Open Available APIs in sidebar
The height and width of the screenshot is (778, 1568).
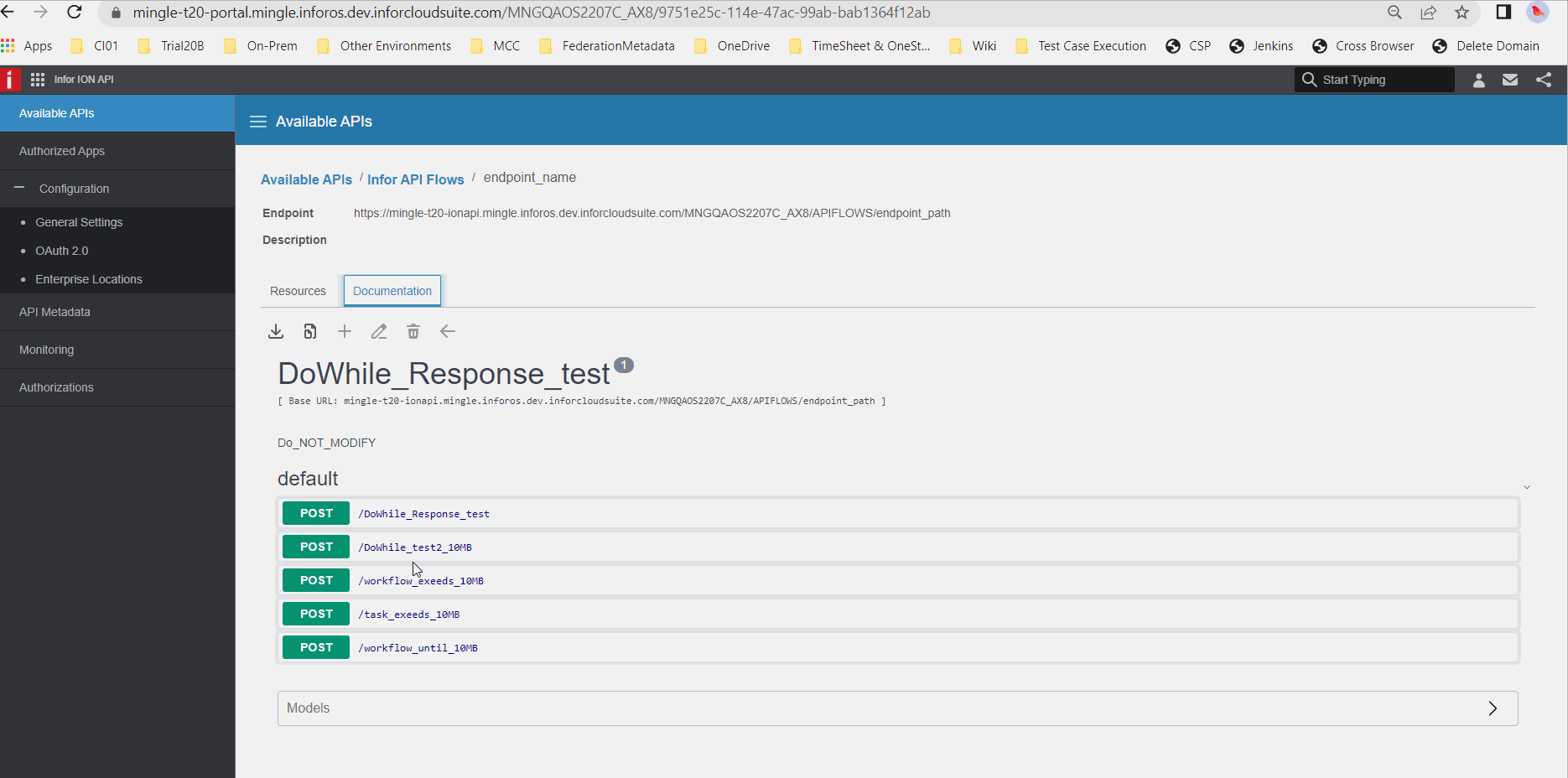pyautogui.click(x=117, y=113)
